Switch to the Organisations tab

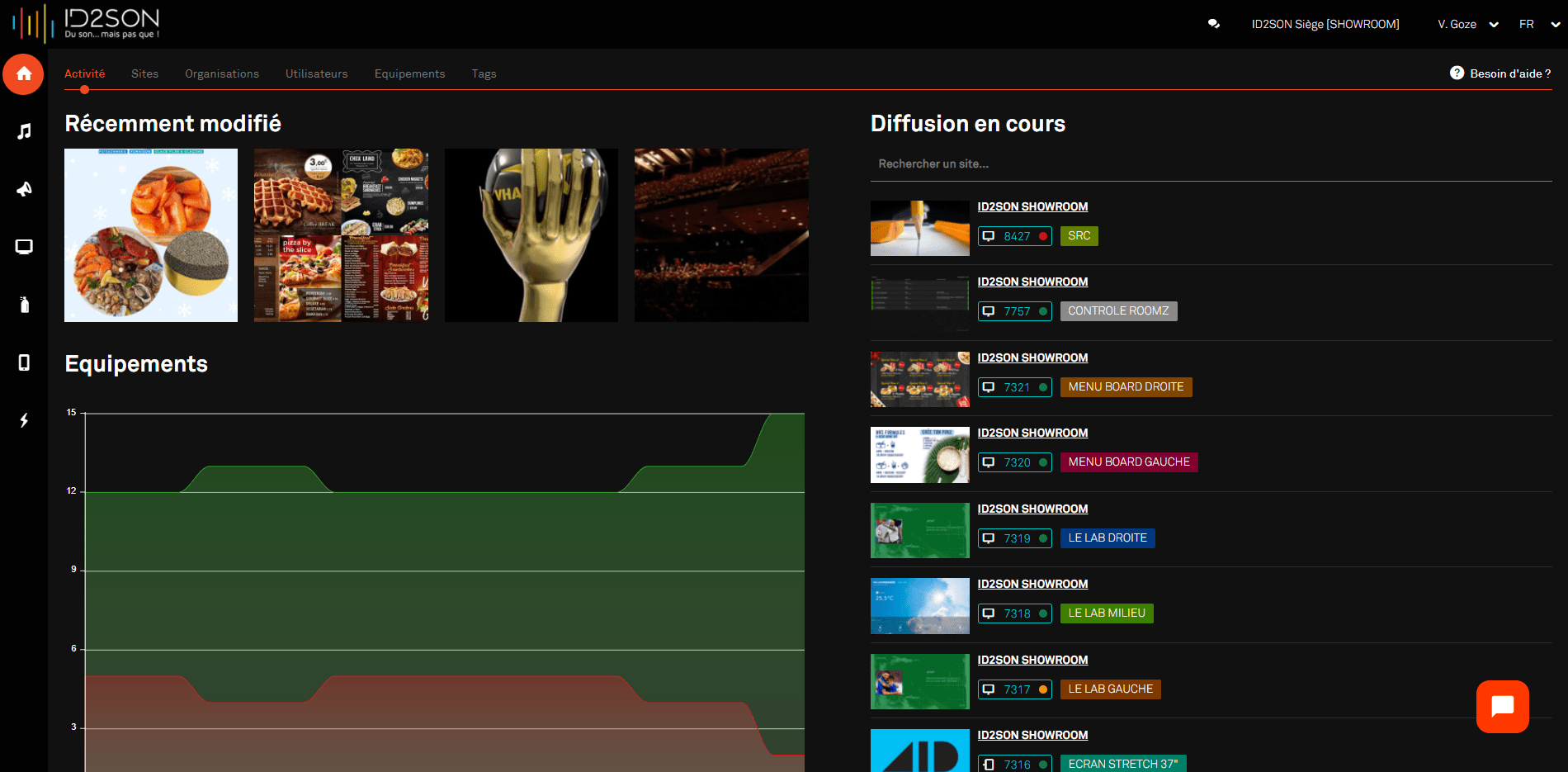(222, 73)
